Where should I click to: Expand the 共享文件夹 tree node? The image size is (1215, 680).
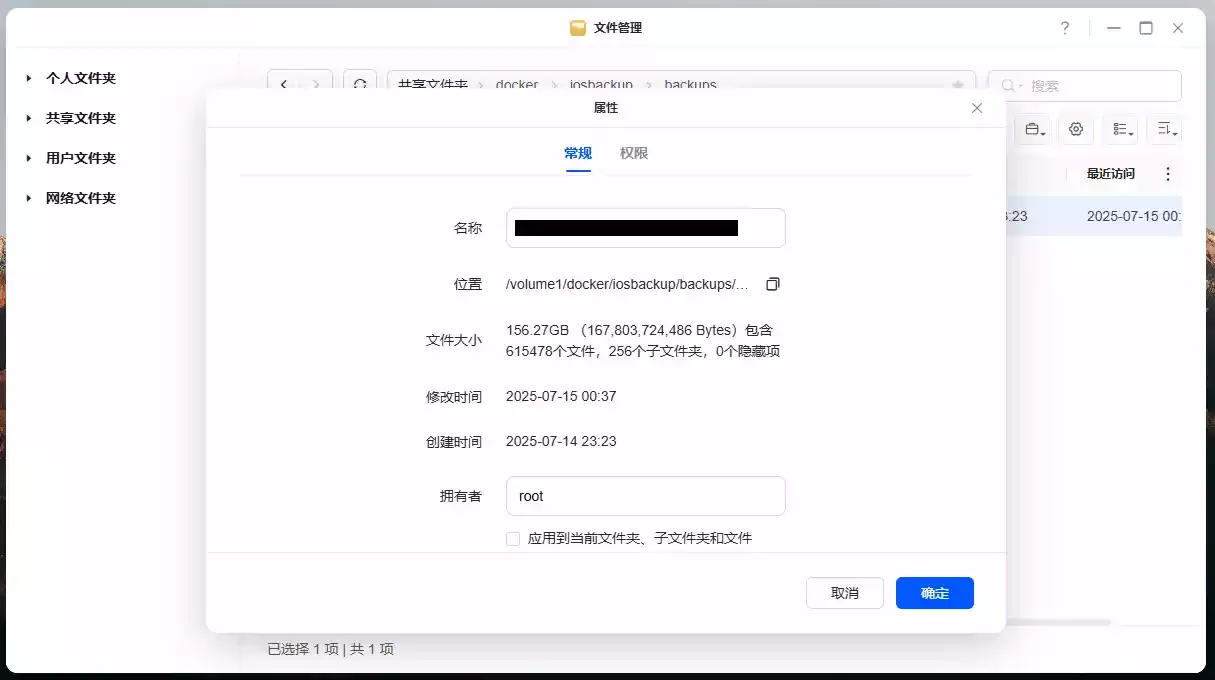point(29,118)
